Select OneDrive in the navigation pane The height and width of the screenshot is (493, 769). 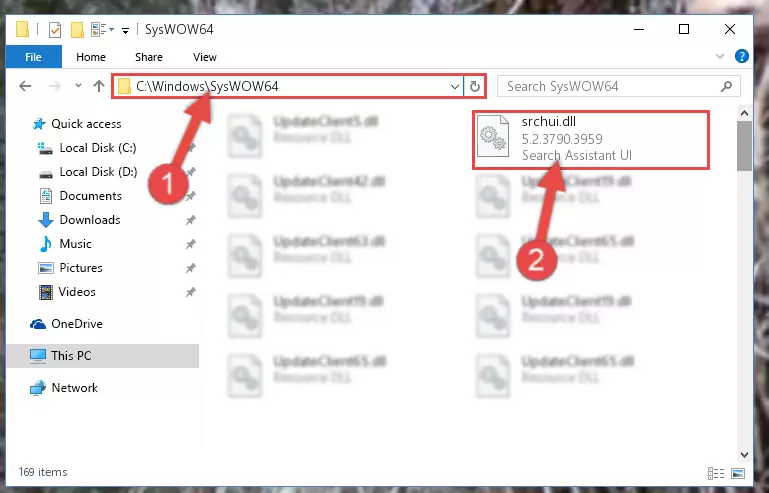coord(77,324)
